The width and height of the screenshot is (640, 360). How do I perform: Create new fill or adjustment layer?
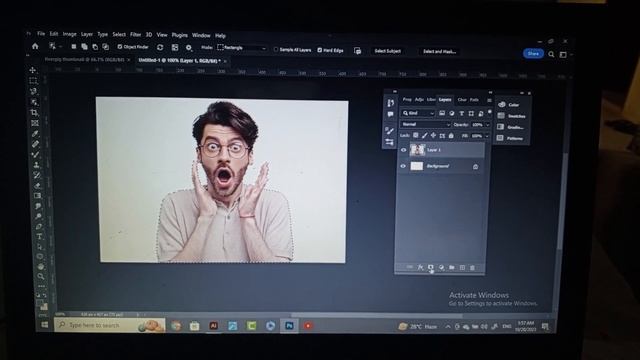pyautogui.click(x=441, y=267)
